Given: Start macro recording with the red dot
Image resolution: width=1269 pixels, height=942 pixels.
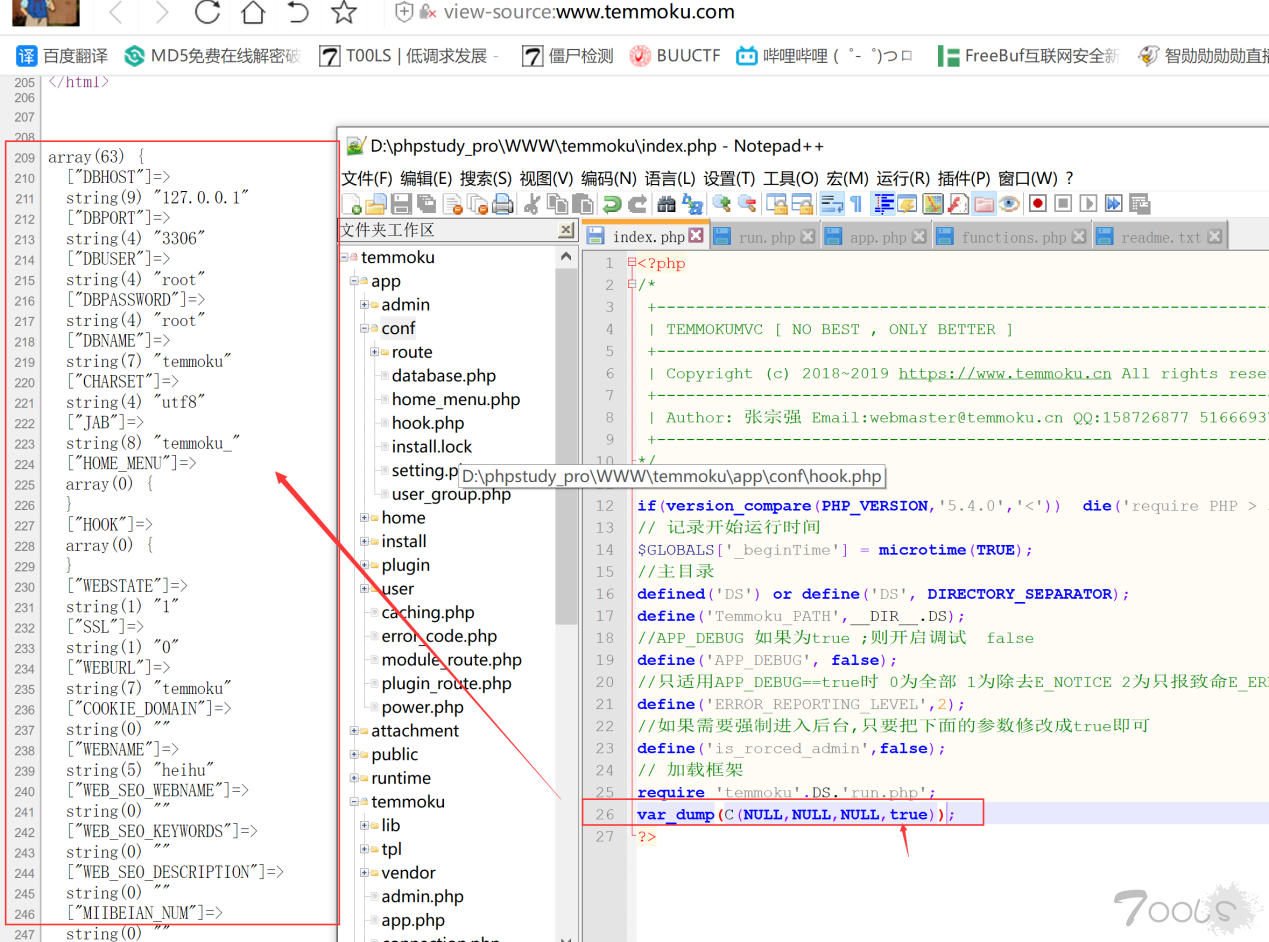Looking at the screenshot, I should [1037, 204].
